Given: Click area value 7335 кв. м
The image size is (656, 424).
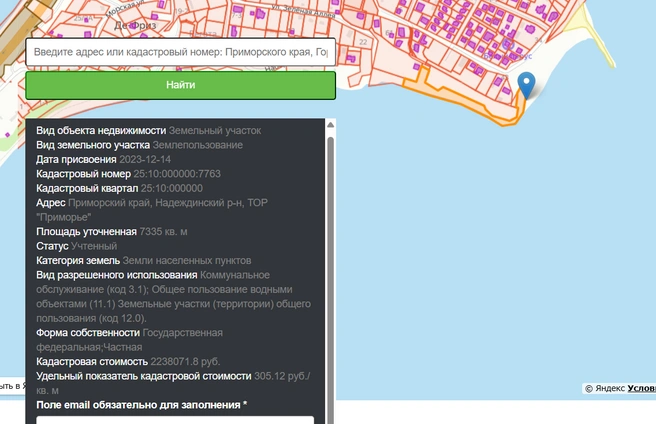Looking at the screenshot, I should click(163, 231).
